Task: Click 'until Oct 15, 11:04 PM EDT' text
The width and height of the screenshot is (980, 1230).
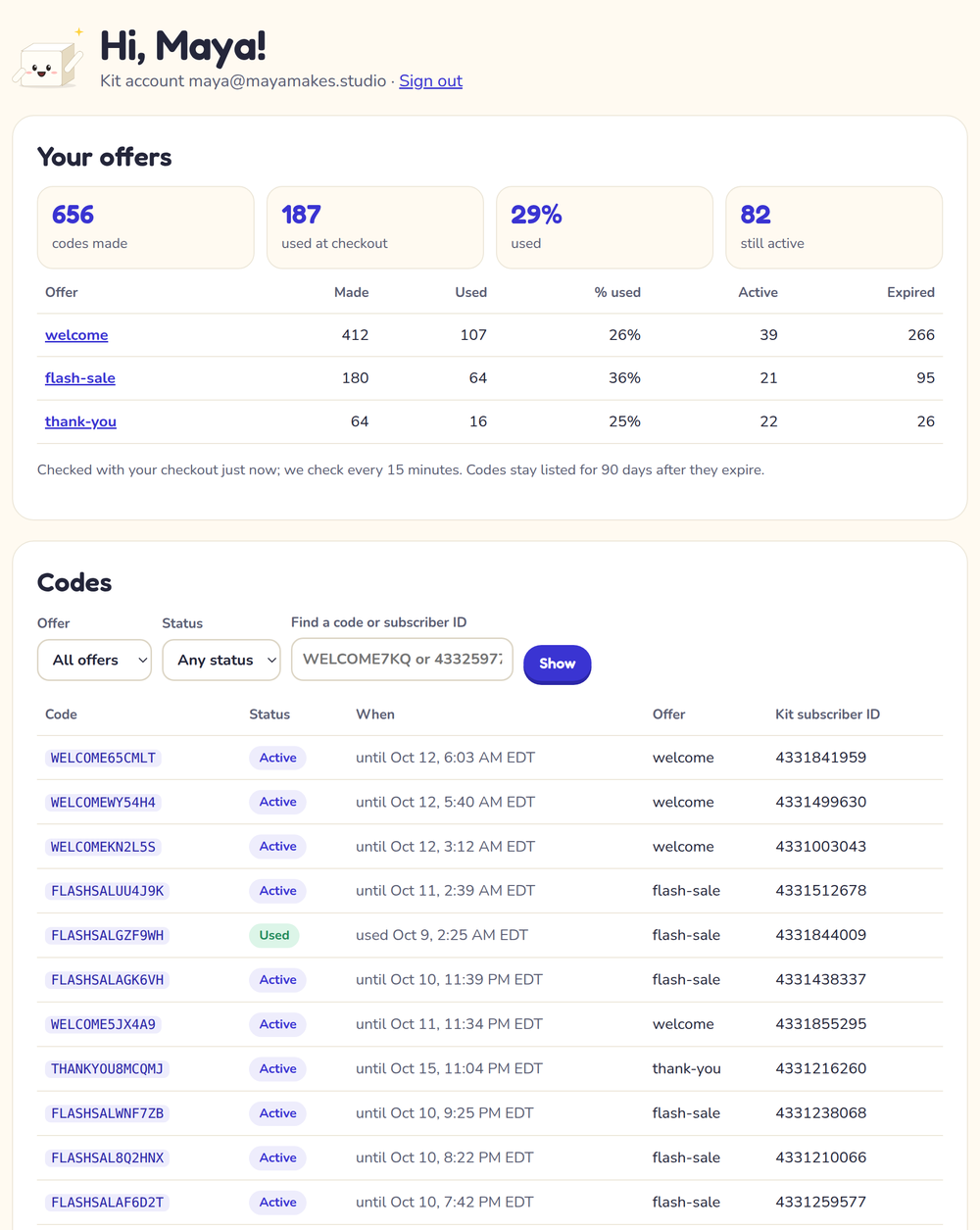Action: click(x=449, y=1068)
